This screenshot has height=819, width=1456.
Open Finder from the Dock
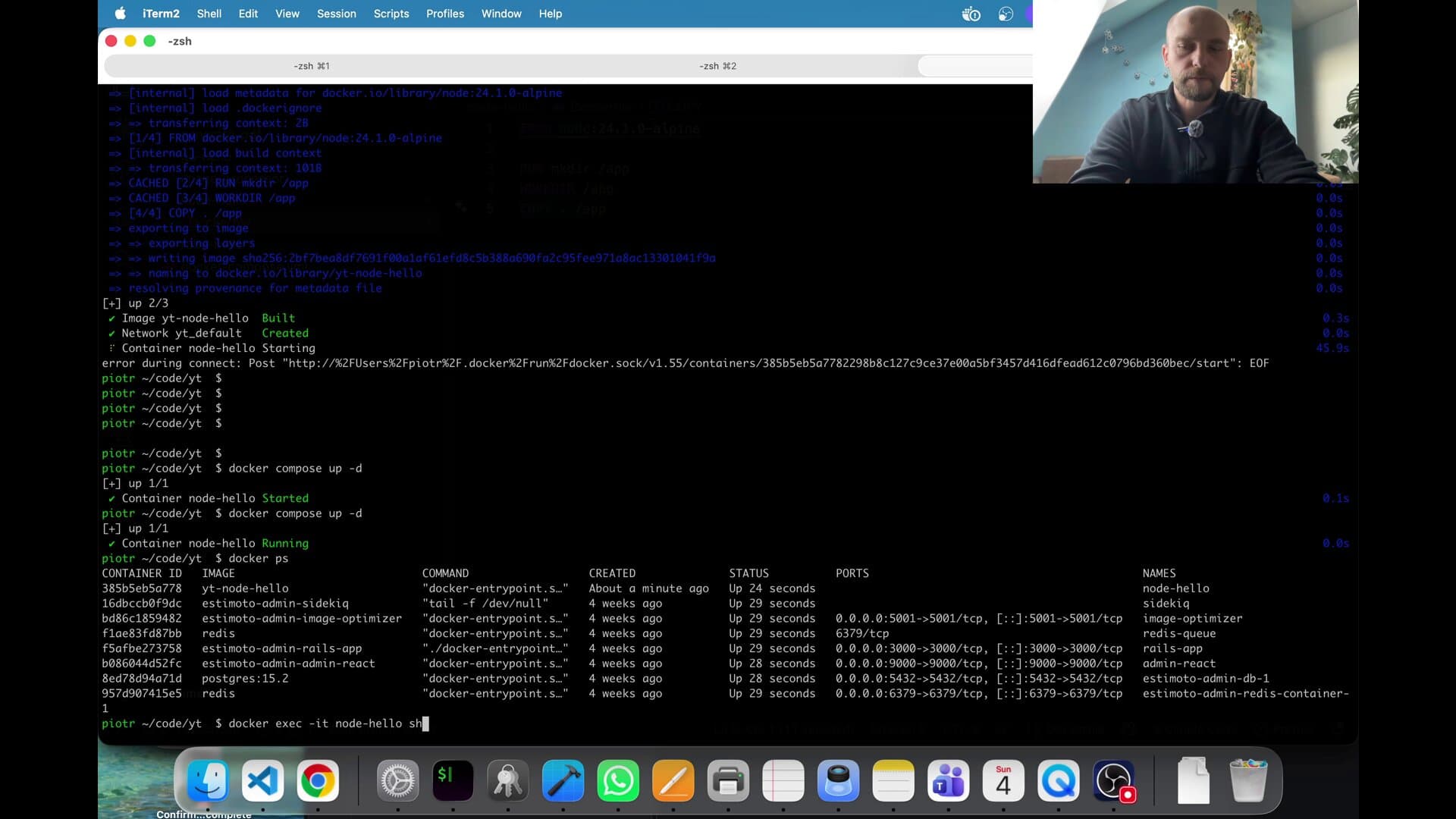point(208,780)
